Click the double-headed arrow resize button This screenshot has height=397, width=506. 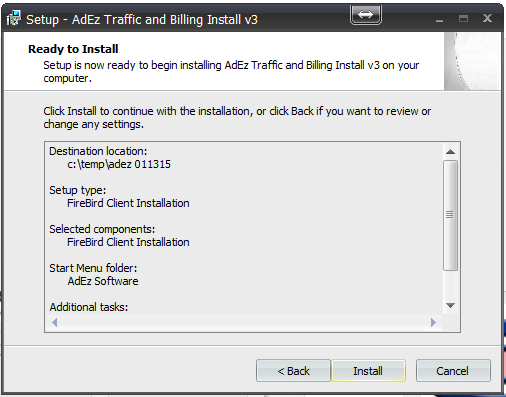point(366,15)
